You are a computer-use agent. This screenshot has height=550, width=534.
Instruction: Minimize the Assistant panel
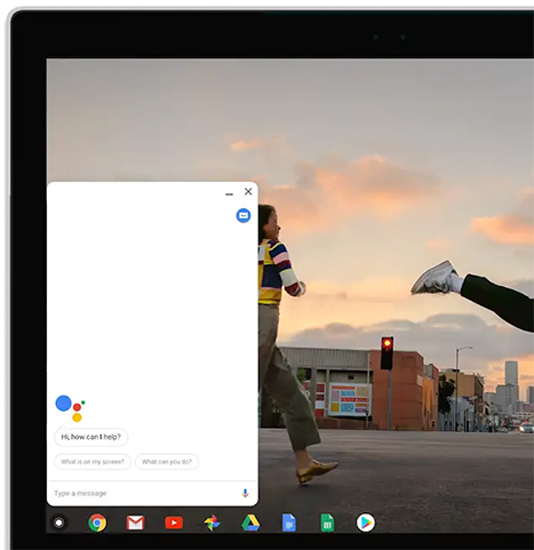[229, 194]
